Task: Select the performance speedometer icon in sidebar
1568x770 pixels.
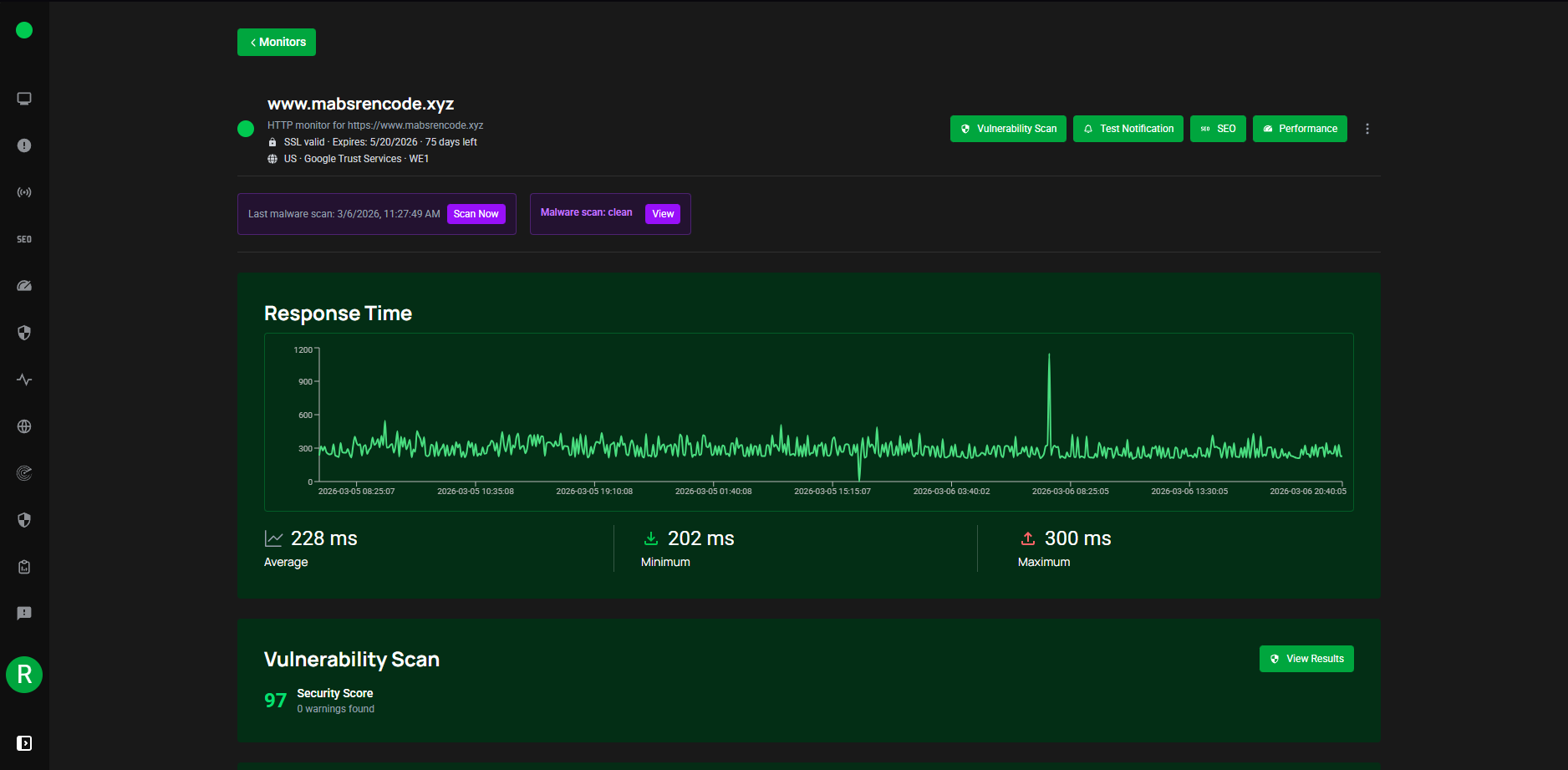Action: tap(24, 285)
